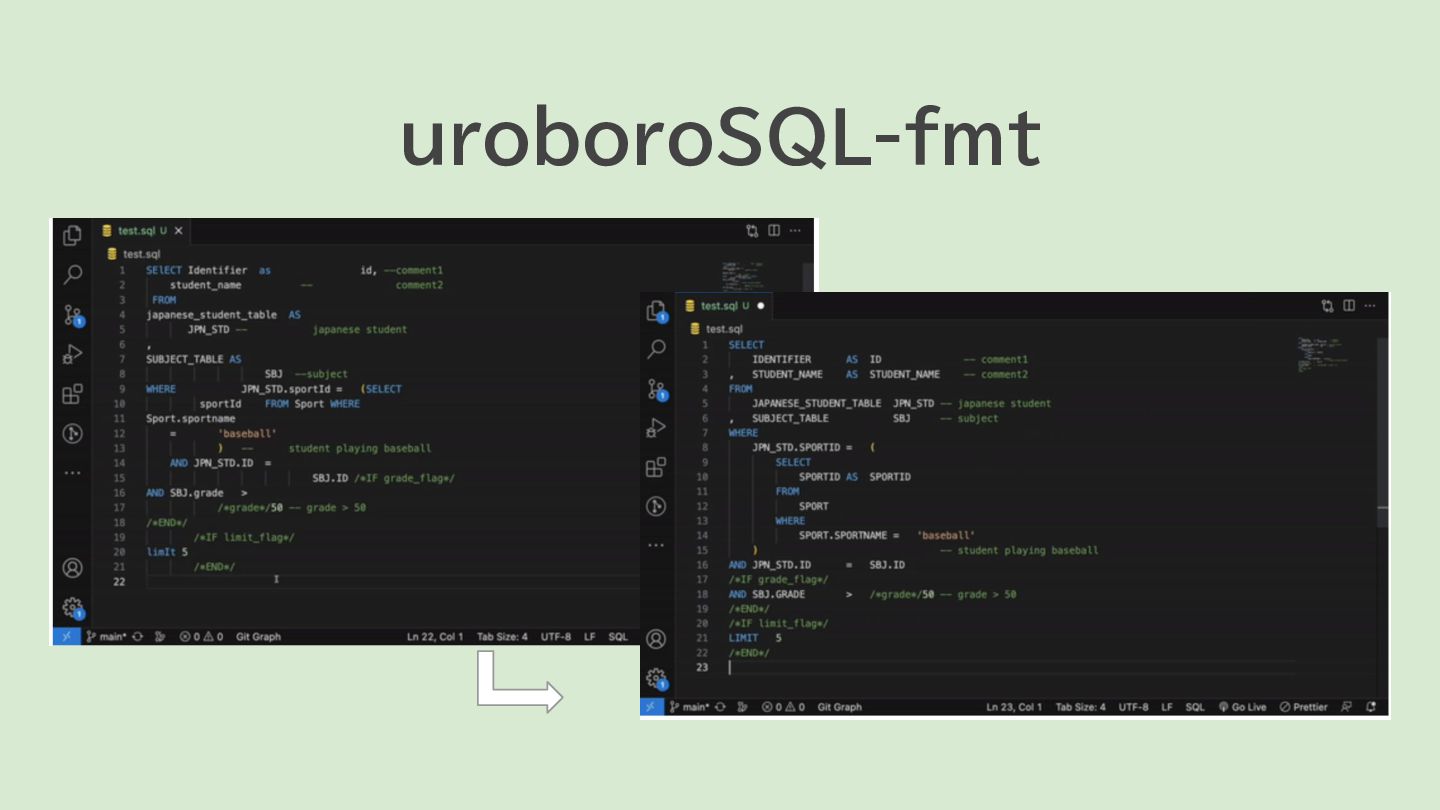Screen dimensions: 1440x810
Task: Select test.sql tab in the right window
Action: tap(725, 306)
